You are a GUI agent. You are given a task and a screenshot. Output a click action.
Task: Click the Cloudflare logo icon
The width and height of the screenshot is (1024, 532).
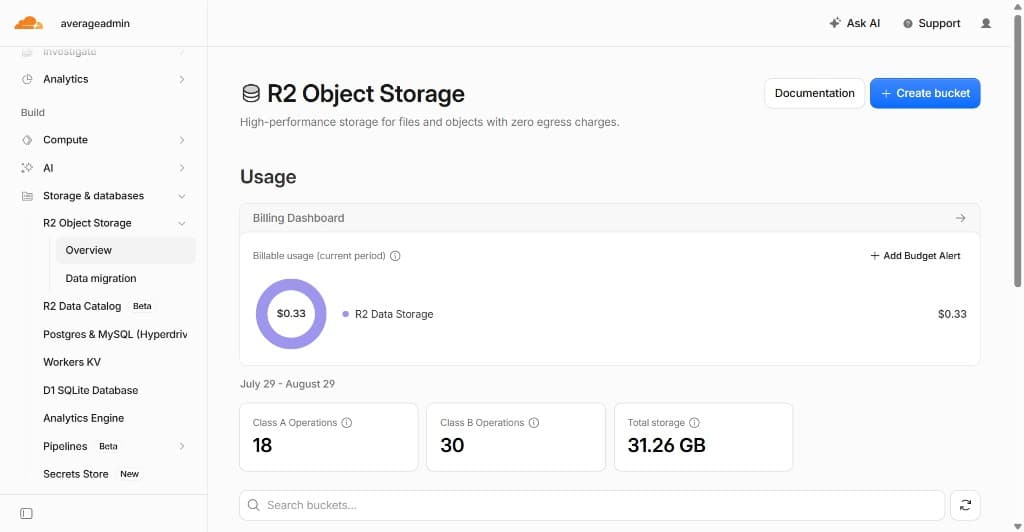pos(29,23)
